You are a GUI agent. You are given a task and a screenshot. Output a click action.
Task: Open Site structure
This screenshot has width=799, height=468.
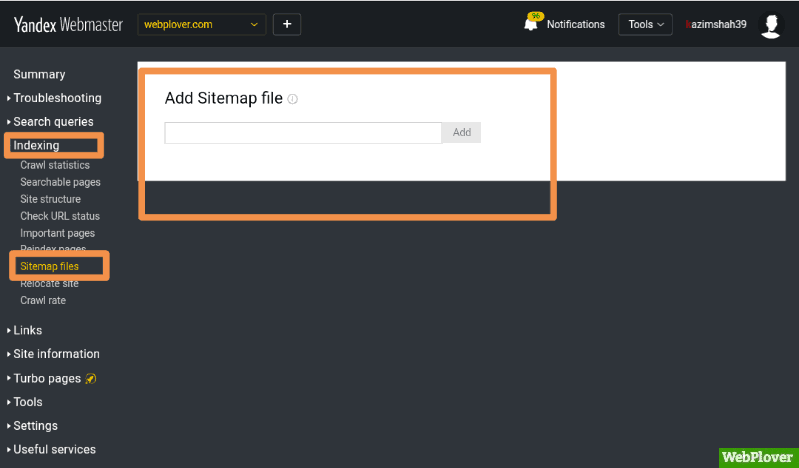point(50,199)
